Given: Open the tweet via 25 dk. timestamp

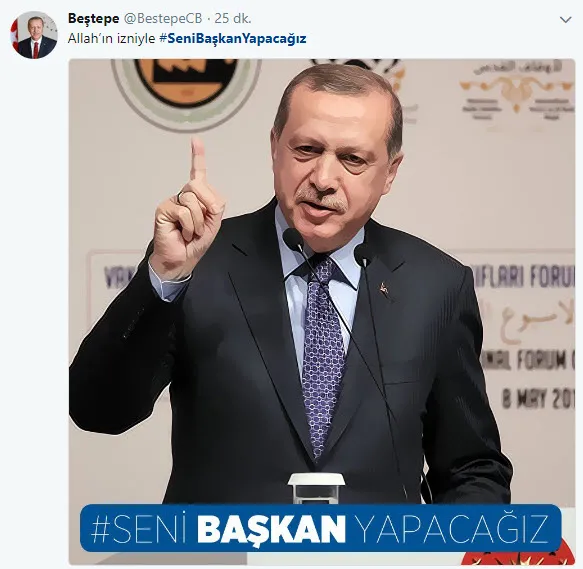Looking at the screenshot, I should (233, 19).
